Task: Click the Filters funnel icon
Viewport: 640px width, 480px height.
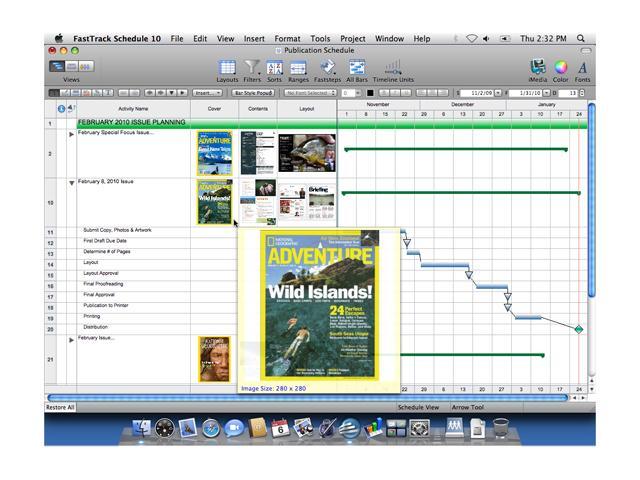Action: click(x=253, y=68)
